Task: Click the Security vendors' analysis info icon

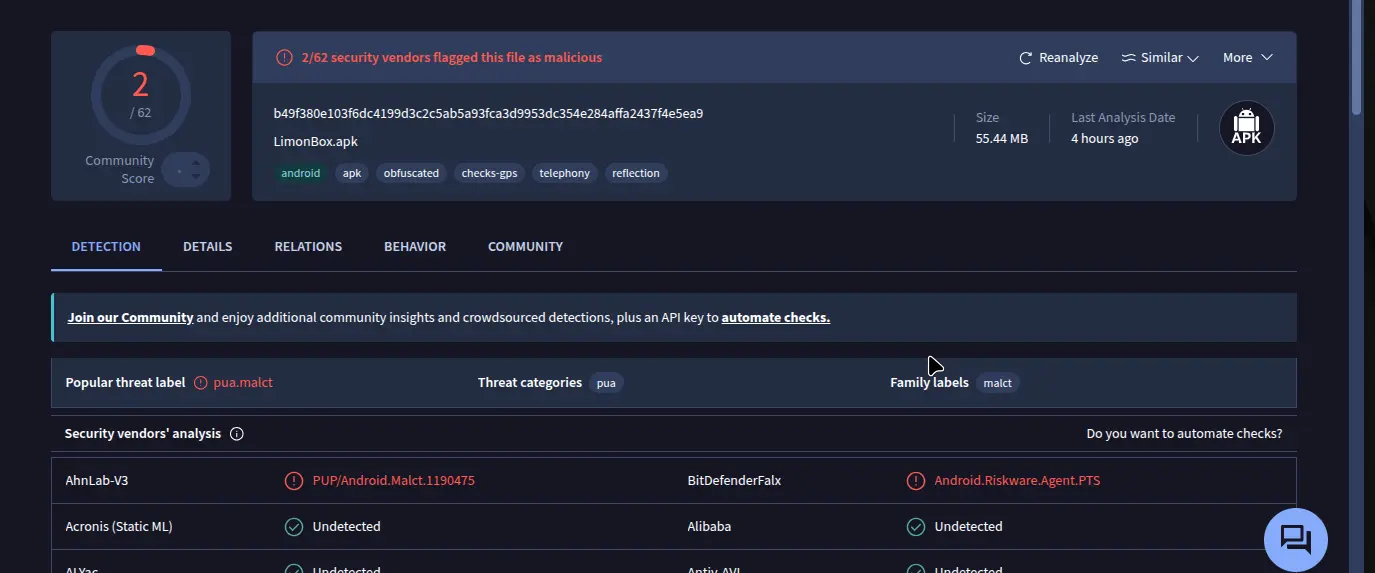Action: (x=237, y=434)
